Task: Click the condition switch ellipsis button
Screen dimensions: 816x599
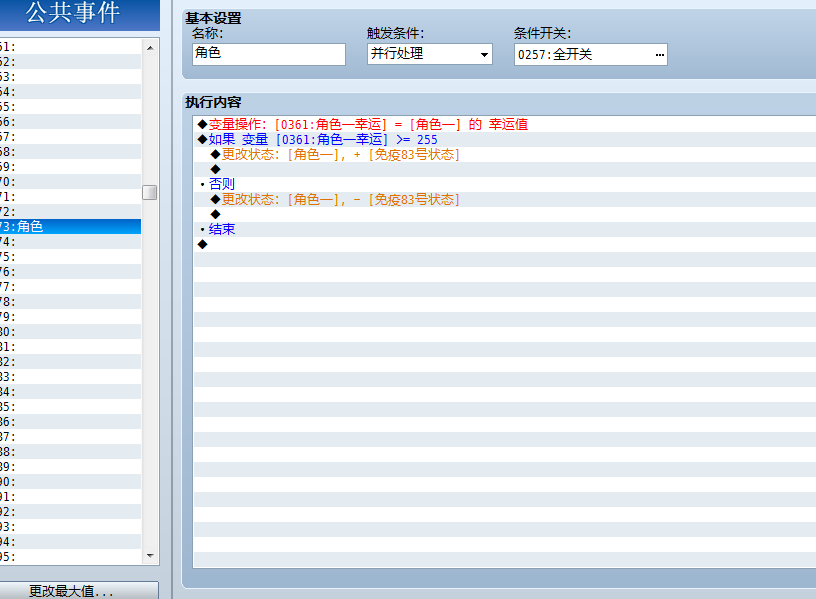Action: point(659,55)
